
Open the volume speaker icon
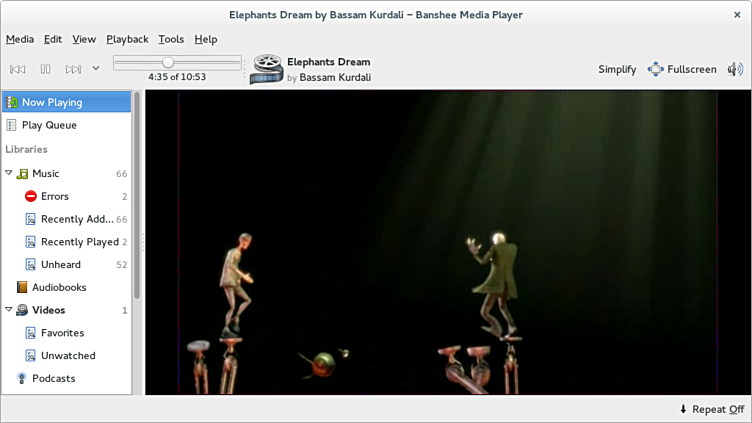point(735,69)
